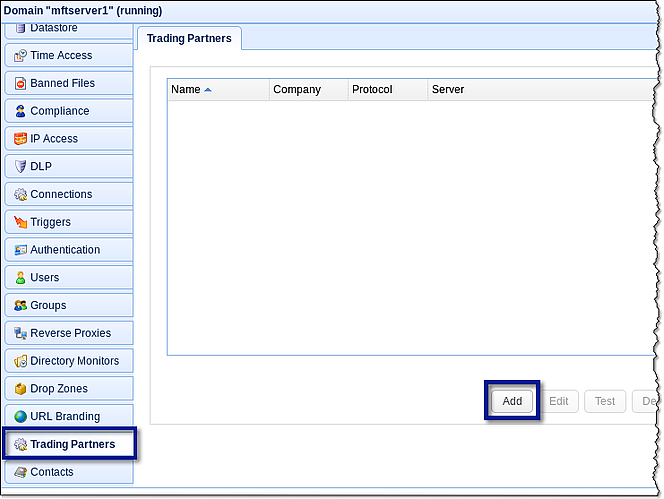Open the Authentication module
664x499 pixels.
pyautogui.click(x=69, y=250)
